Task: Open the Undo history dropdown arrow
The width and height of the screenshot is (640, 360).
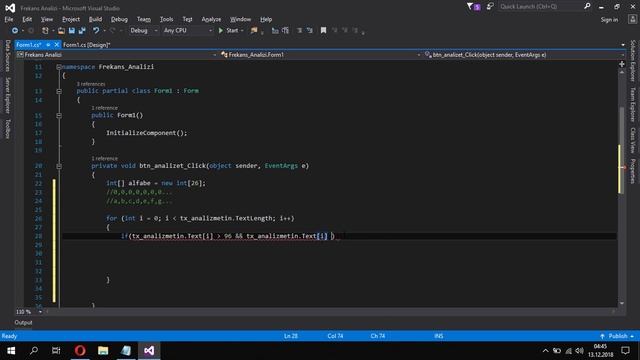Action: pos(104,31)
